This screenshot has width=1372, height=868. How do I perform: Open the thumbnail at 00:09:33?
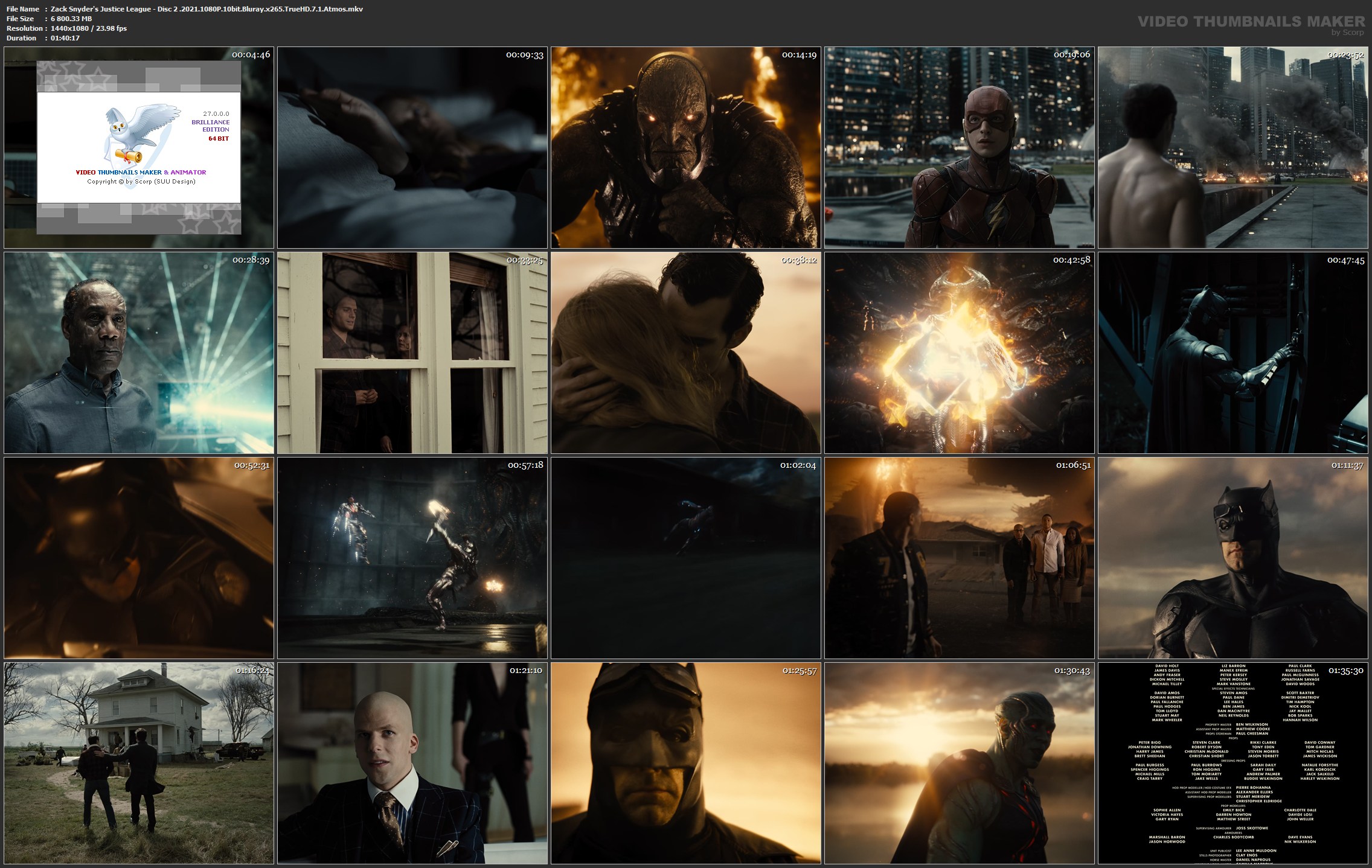(412, 147)
